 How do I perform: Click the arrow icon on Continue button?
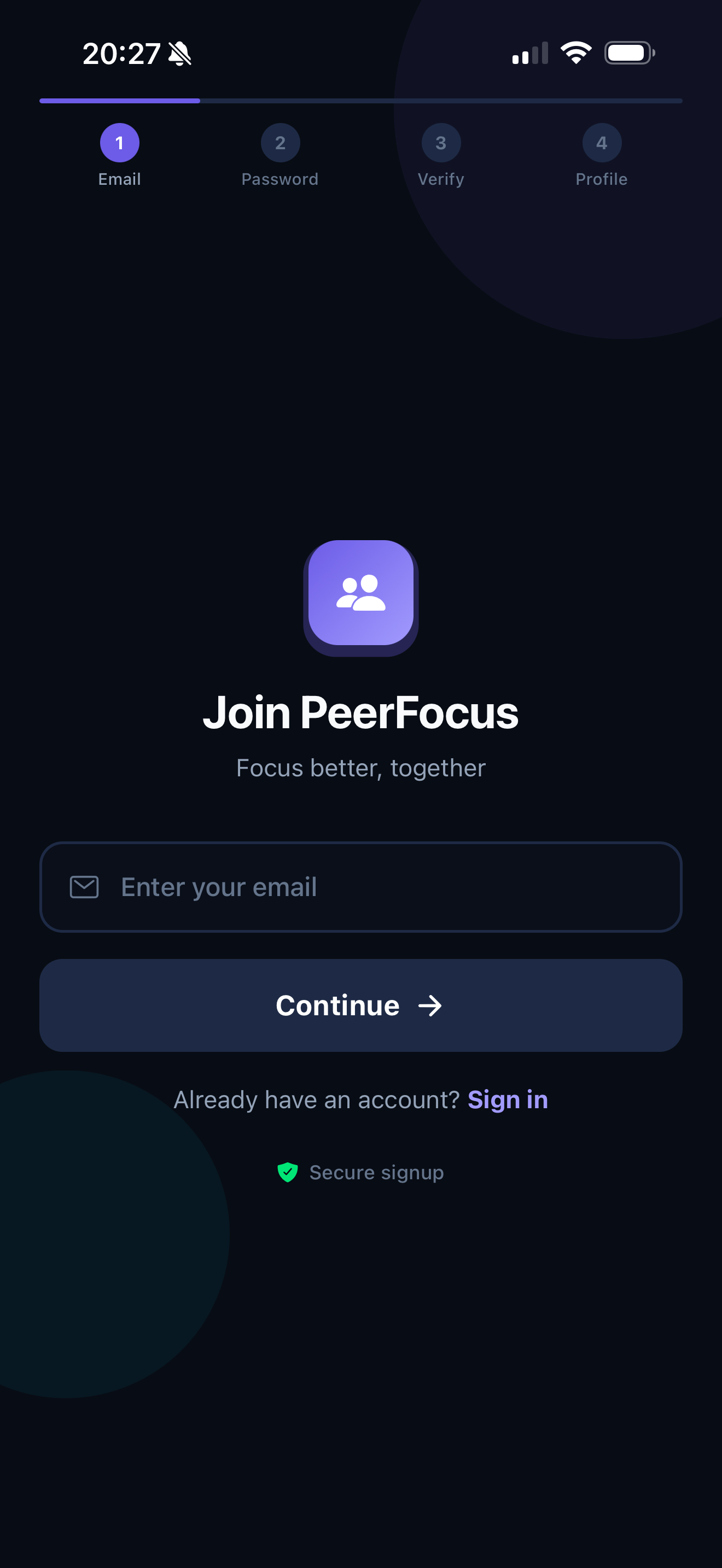[x=430, y=1005]
